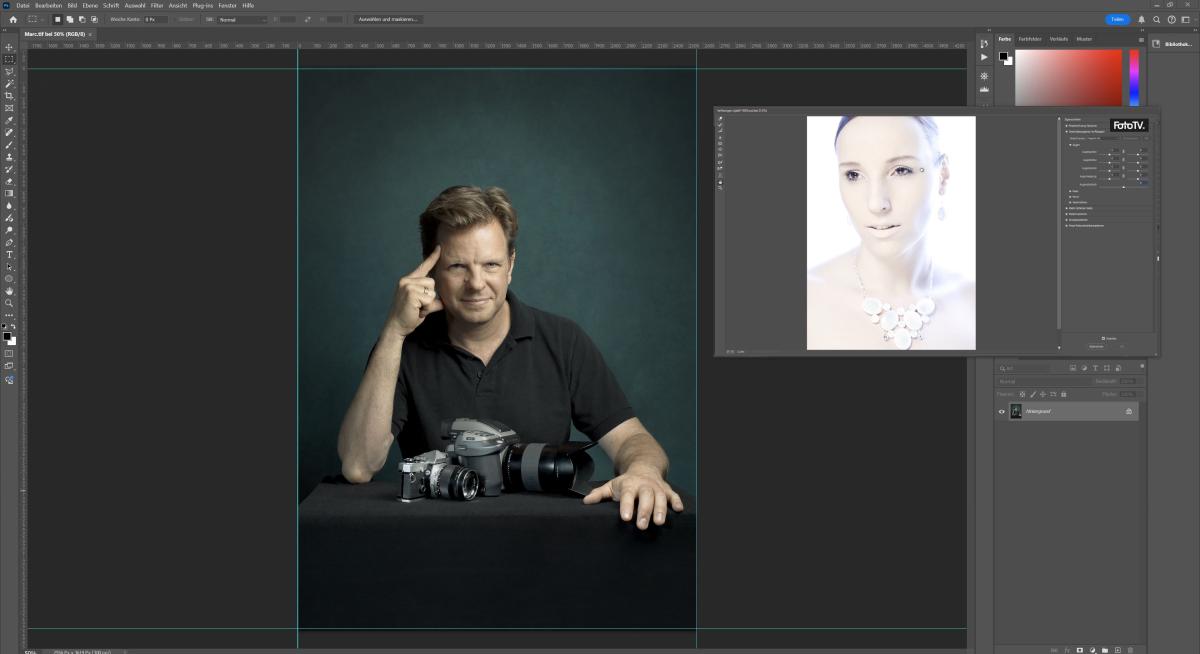1200x654 pixels.
Task: Select the Clone Stamp tool
Action: pyautogui.click(x=9, y=157)
